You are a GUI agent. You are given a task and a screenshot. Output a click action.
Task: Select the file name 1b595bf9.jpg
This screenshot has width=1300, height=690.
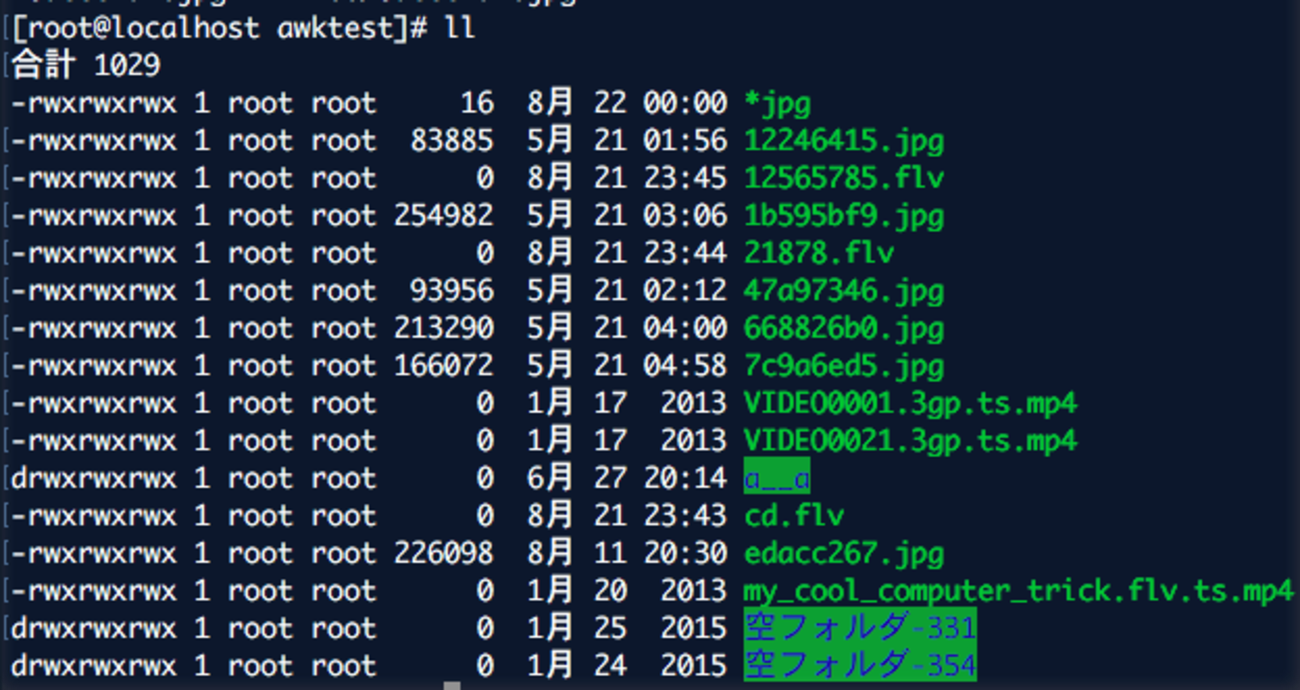point(844,216)
